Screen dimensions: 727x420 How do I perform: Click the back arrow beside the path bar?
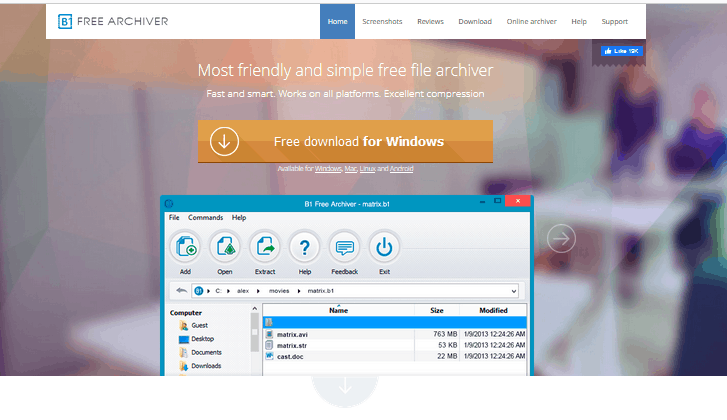coord(181,291)
